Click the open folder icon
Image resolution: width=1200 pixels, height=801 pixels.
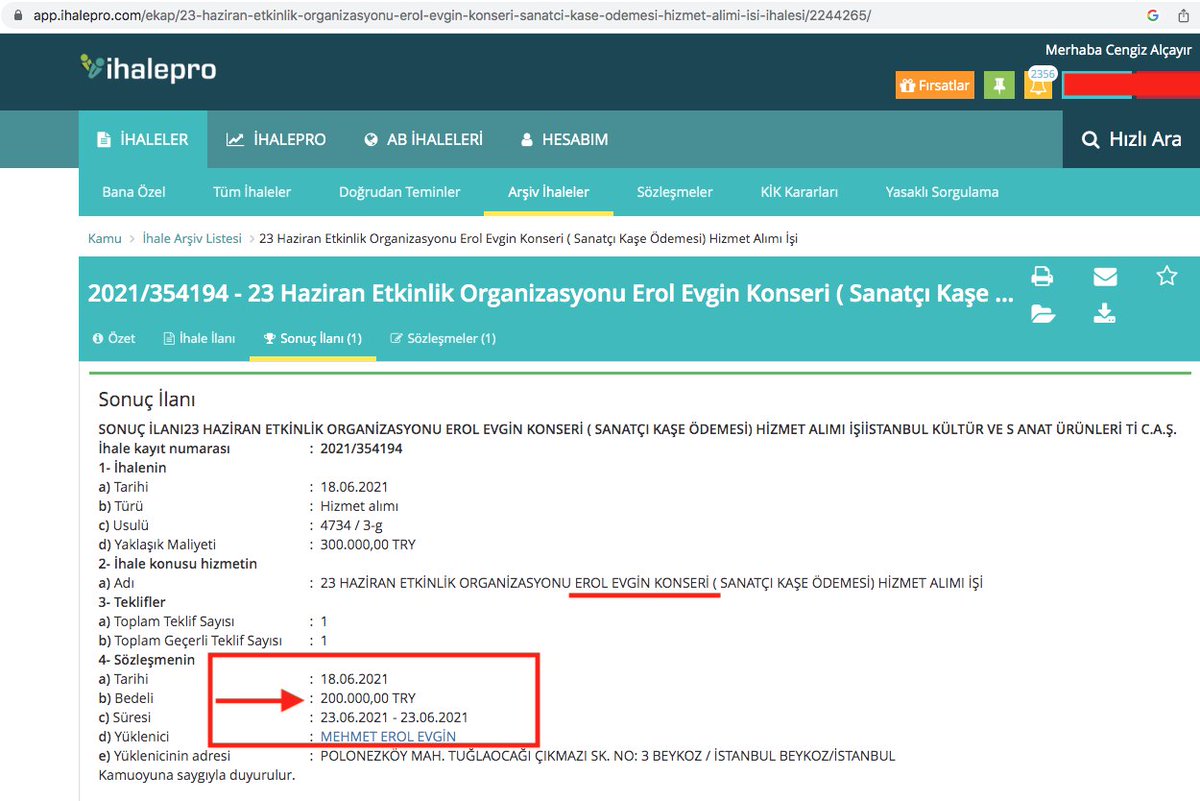point(1043,314)
